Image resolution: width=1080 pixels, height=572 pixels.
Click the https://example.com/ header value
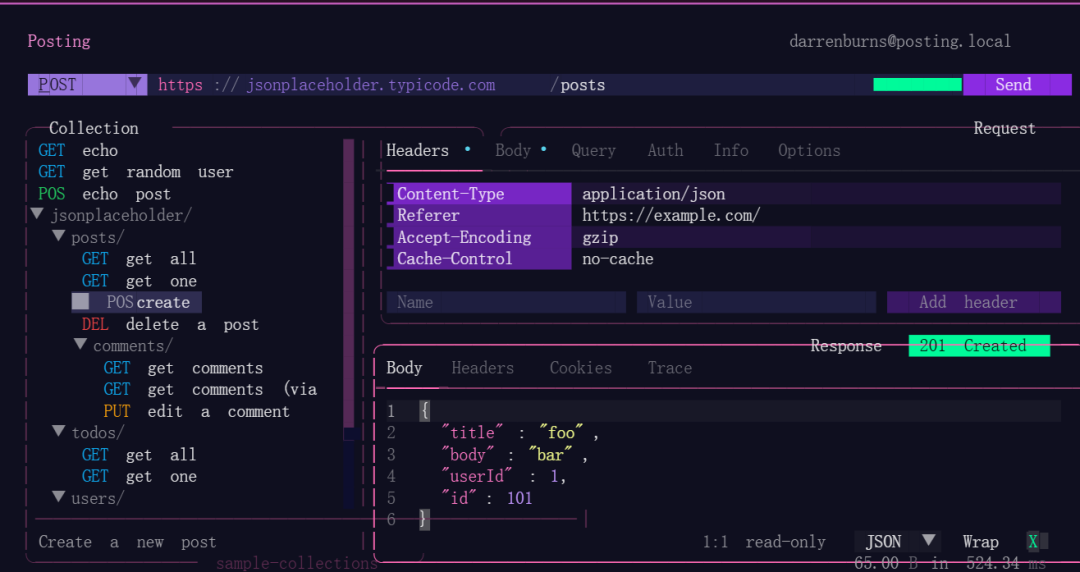(x=671, y=215)
